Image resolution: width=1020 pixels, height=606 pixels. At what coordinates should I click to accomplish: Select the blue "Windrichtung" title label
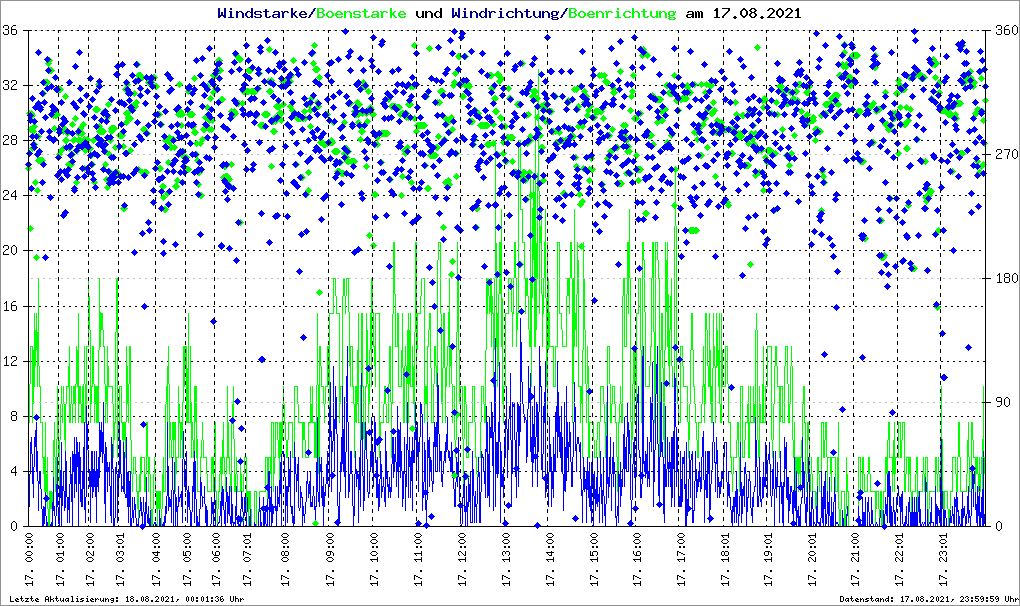click(x=507, y=13)
